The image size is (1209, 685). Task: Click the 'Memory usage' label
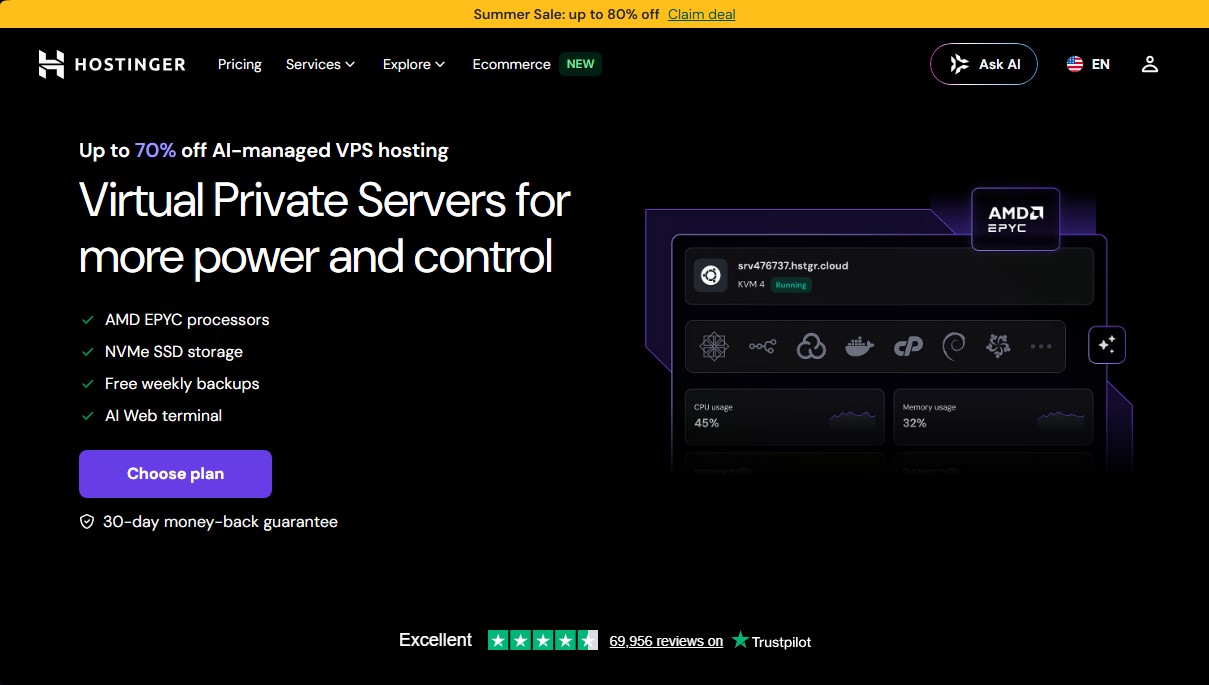pyautogui.click(x=929, y=408)
